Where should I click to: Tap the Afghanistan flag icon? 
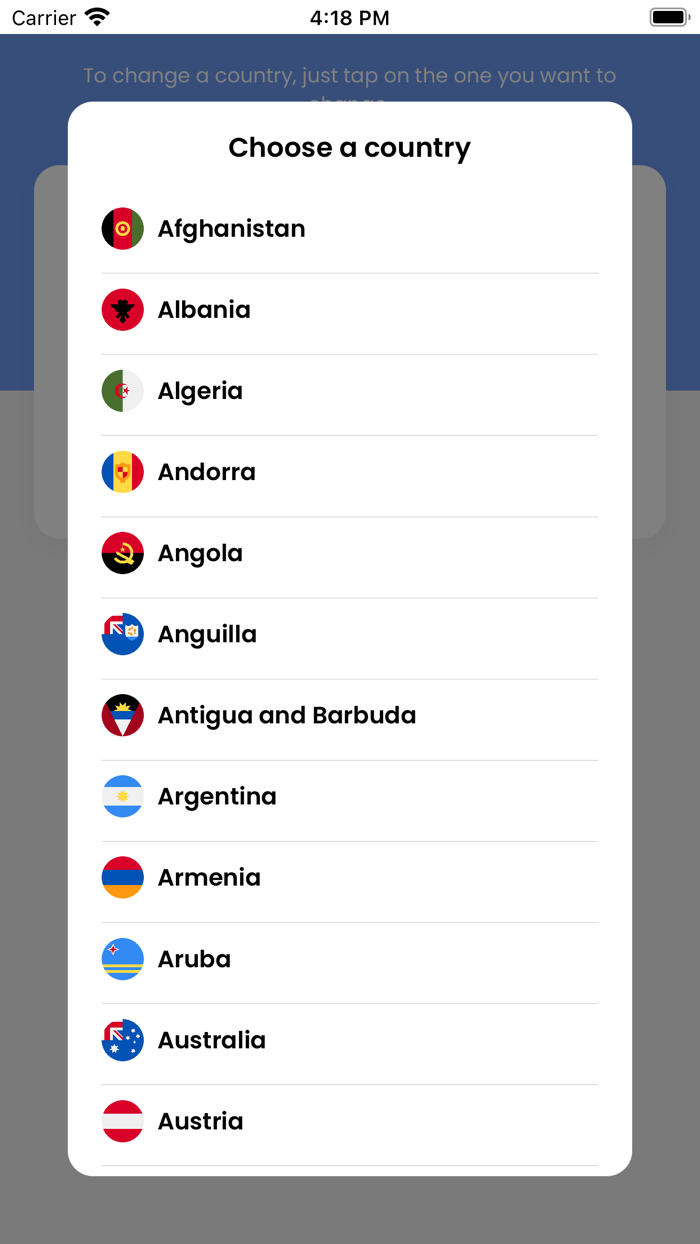[123, 229]
